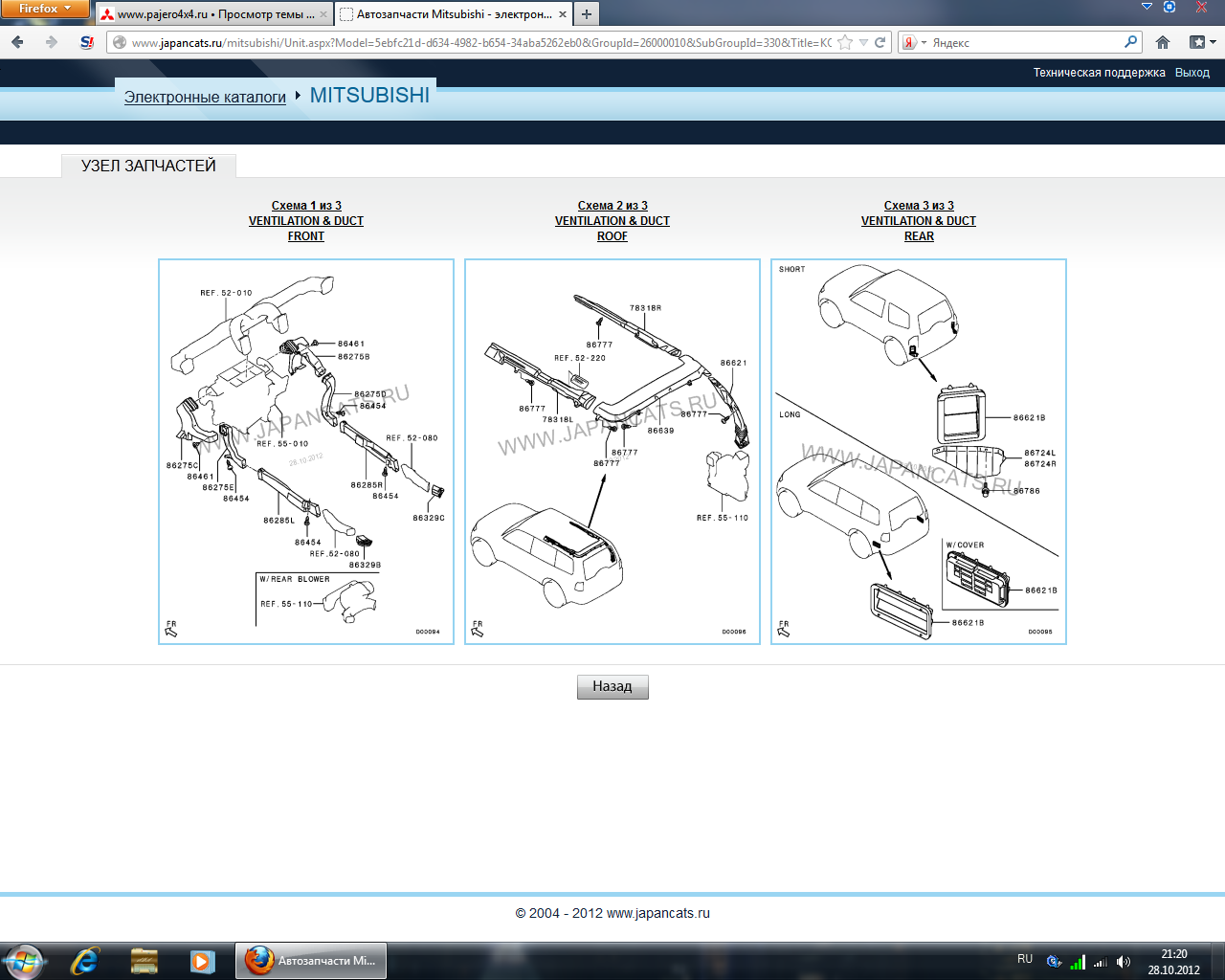
Task: Click the www.japancats.ru copyright footer text
Action: [612, 913]
